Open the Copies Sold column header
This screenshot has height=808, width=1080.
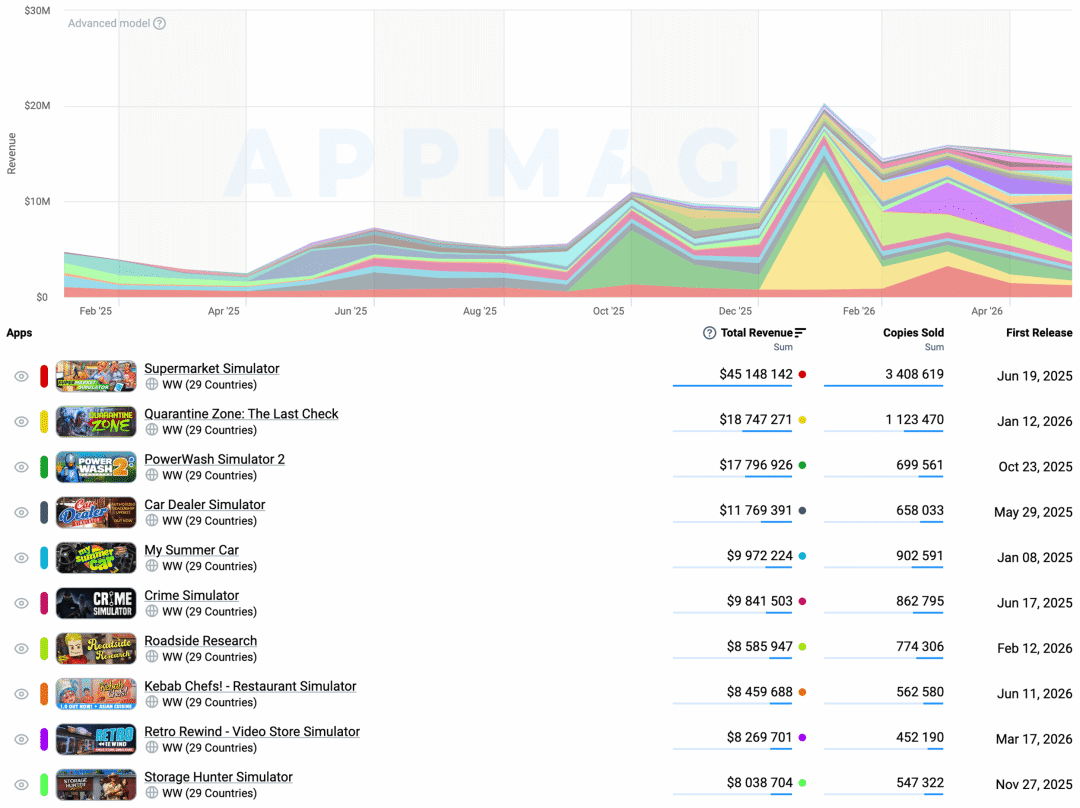[913, 333]
